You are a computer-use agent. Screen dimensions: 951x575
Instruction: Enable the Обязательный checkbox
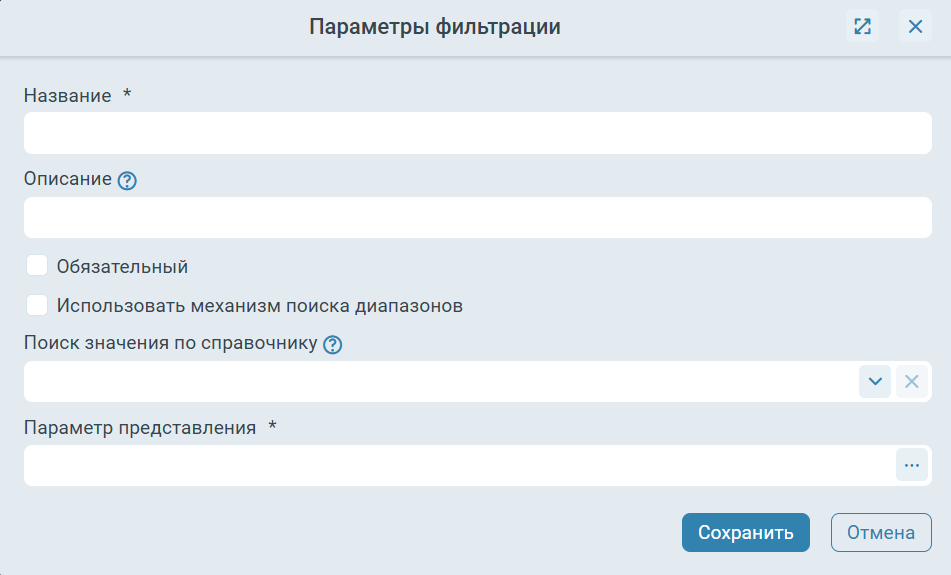click(x=37, y=266)
